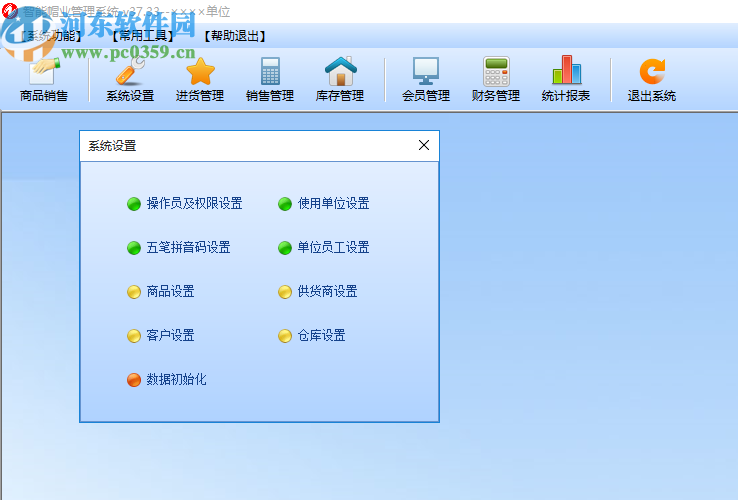
Task: Open 单位员工设置 link
Action: point(333,247)
